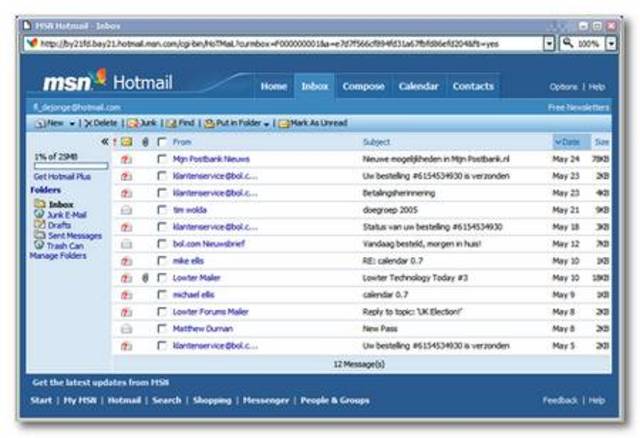This screenshot has width=640, height=438.
Task: Sort by the envelope status column icon
Action: (127, 142)
